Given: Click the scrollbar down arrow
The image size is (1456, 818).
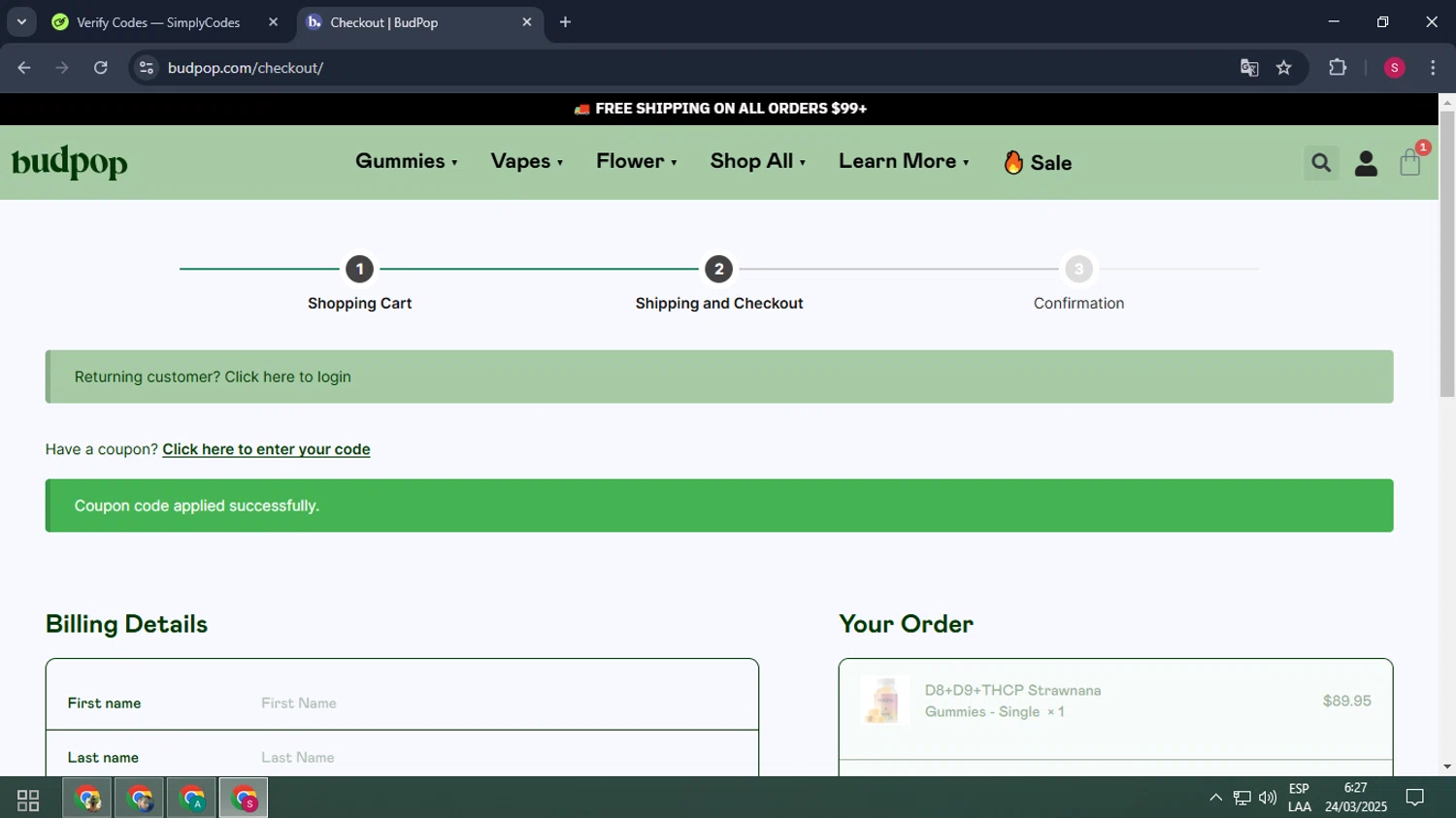Looking at the screenshot, I should [x=1447, y=767].
